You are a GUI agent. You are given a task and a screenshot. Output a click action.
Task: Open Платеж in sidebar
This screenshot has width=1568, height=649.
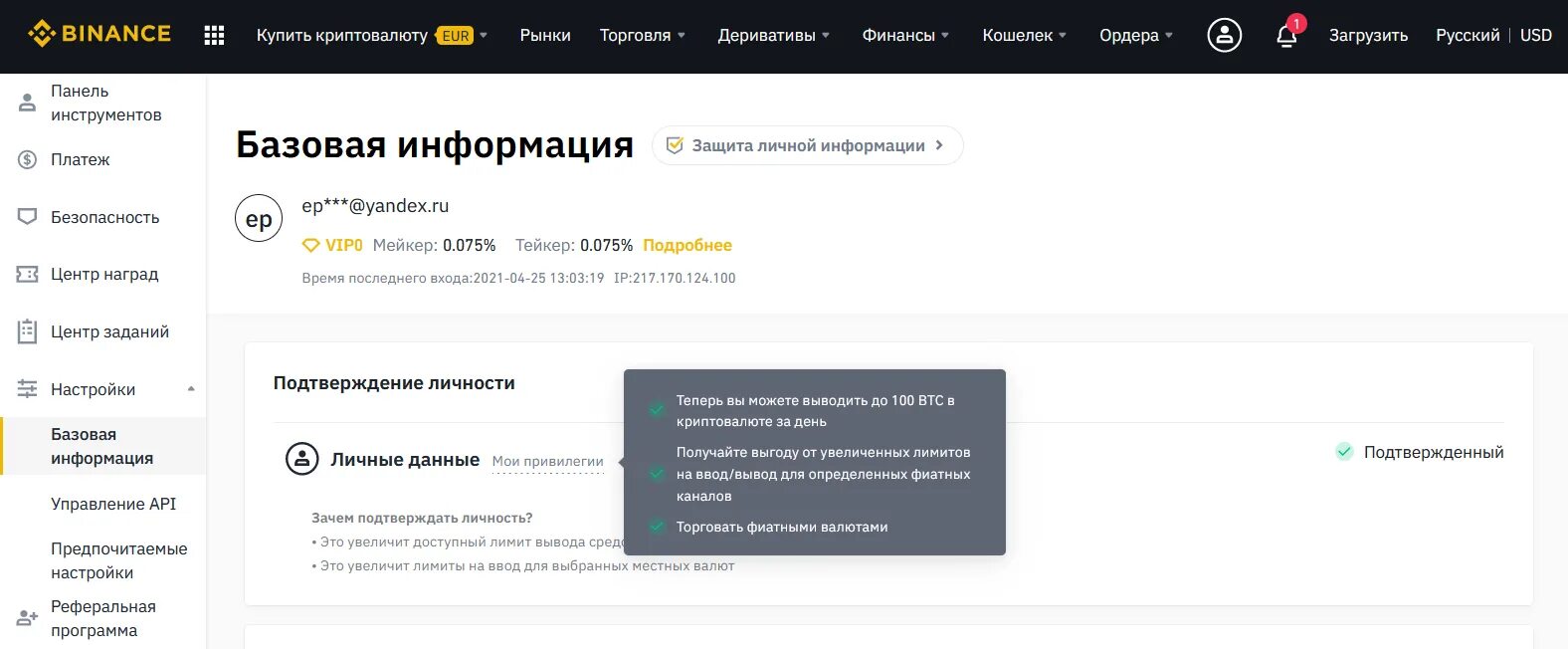click(x=81, y=159)
